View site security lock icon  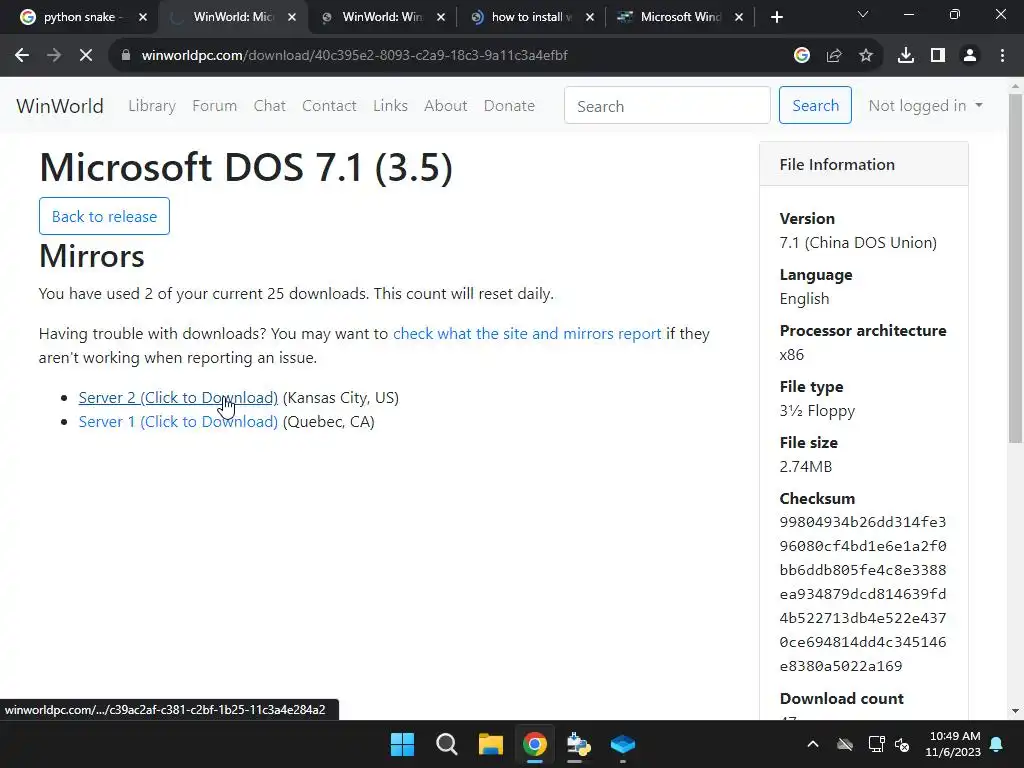(x=126, y=56)
